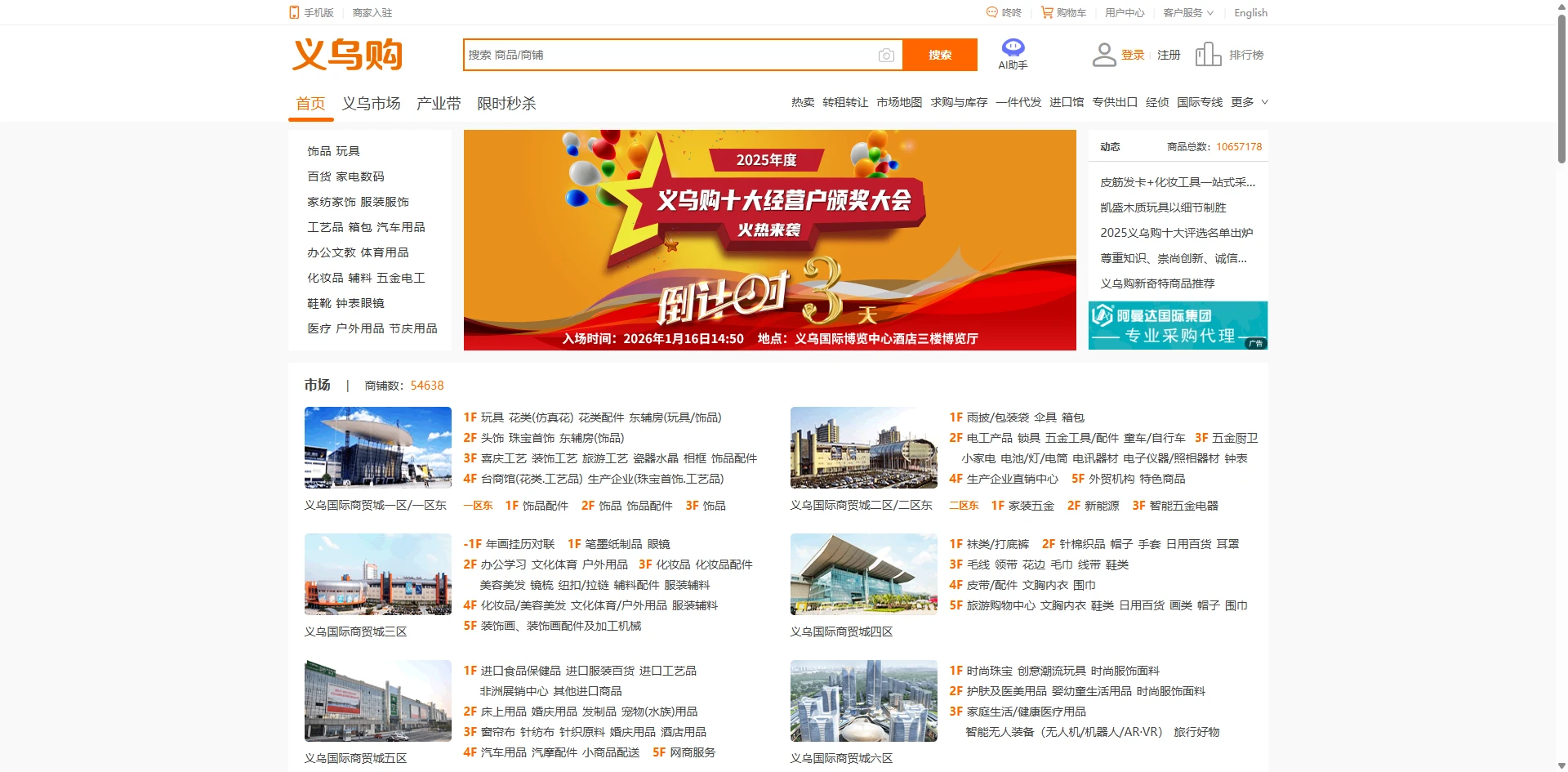Open the 饰品 玩具 category menu
The image size is (1568, 772).
[x=333, y=151]
